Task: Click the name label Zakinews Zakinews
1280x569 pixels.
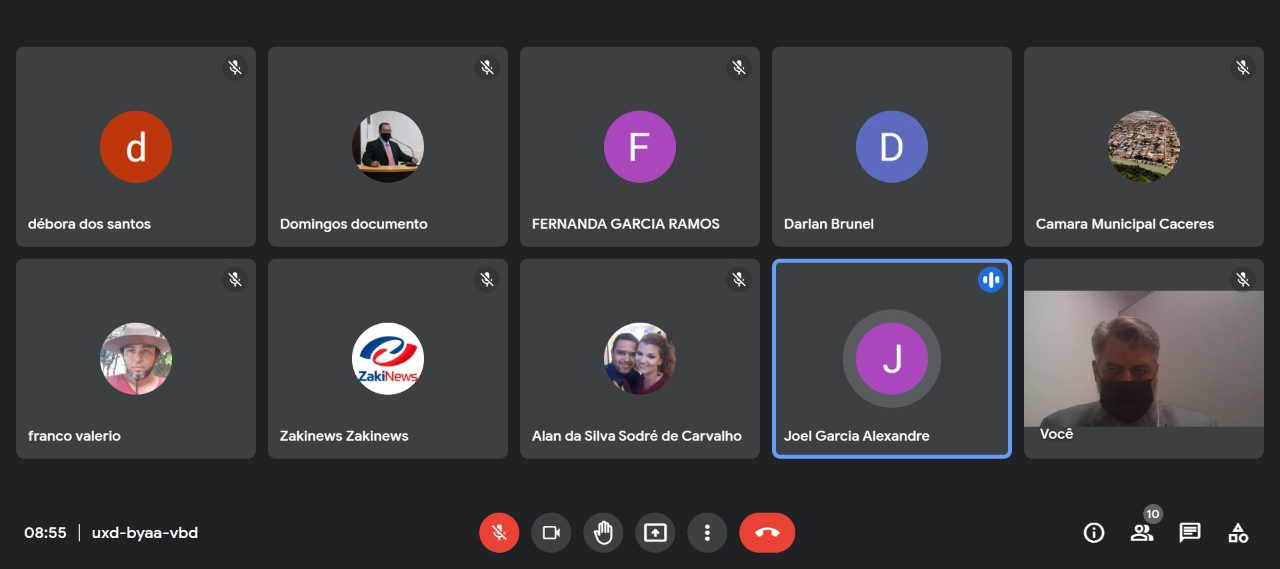Action: pyautogui.click(x=344, y=436)
